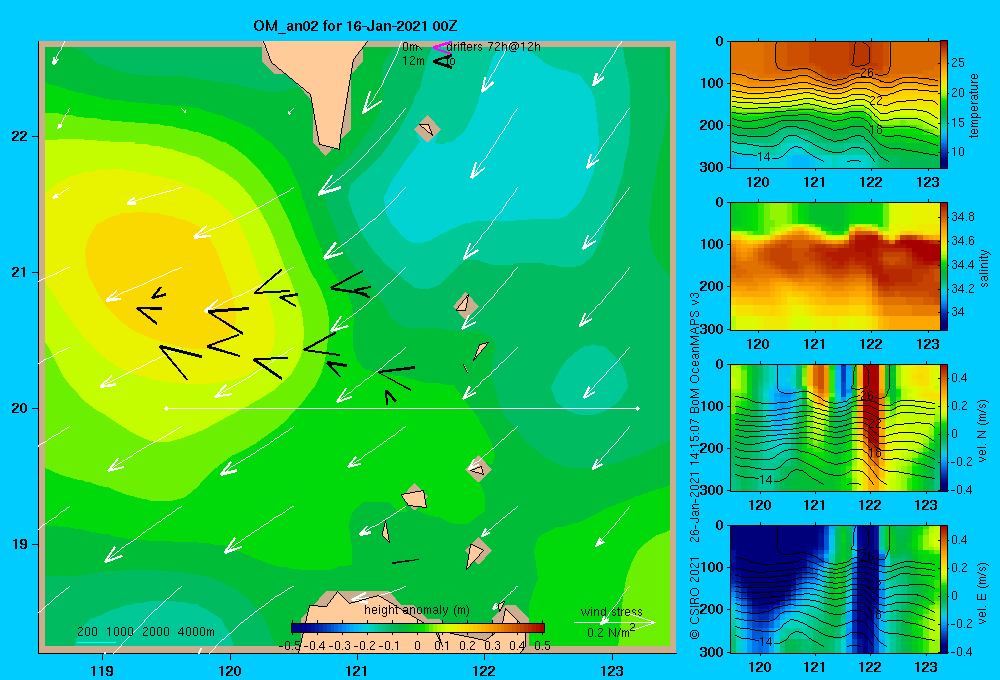Click longitude label 119 on map axis
The height and width of the screenshot is (680, 1000).
point(102,670)
